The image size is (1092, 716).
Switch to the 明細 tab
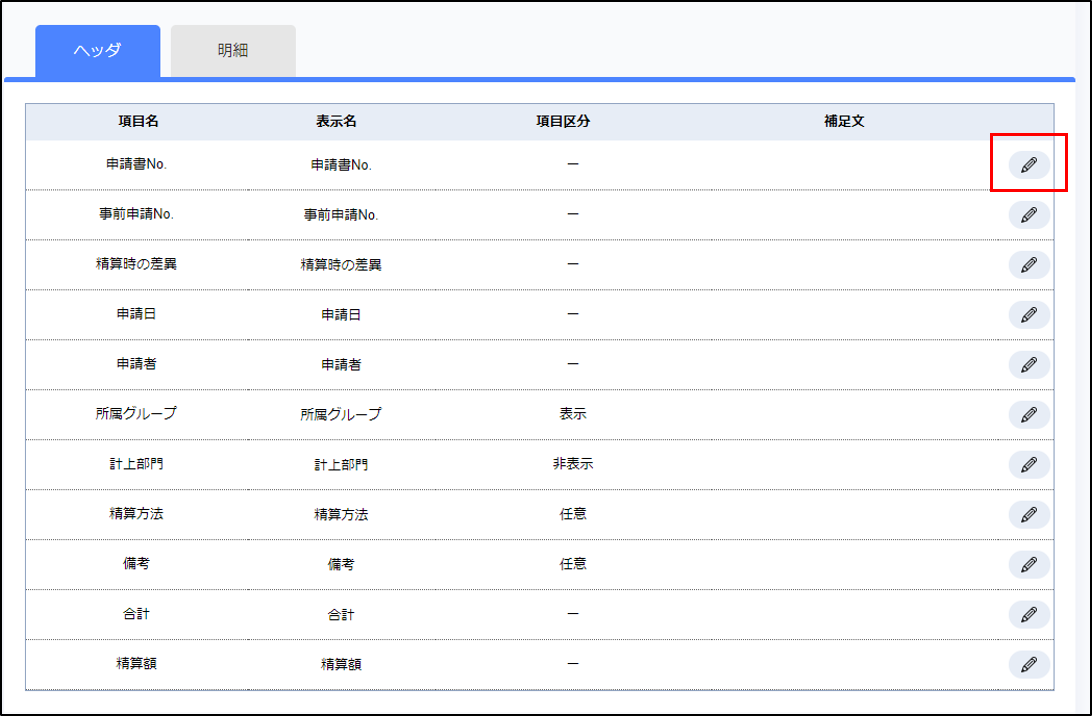click(x=233, y=51)
